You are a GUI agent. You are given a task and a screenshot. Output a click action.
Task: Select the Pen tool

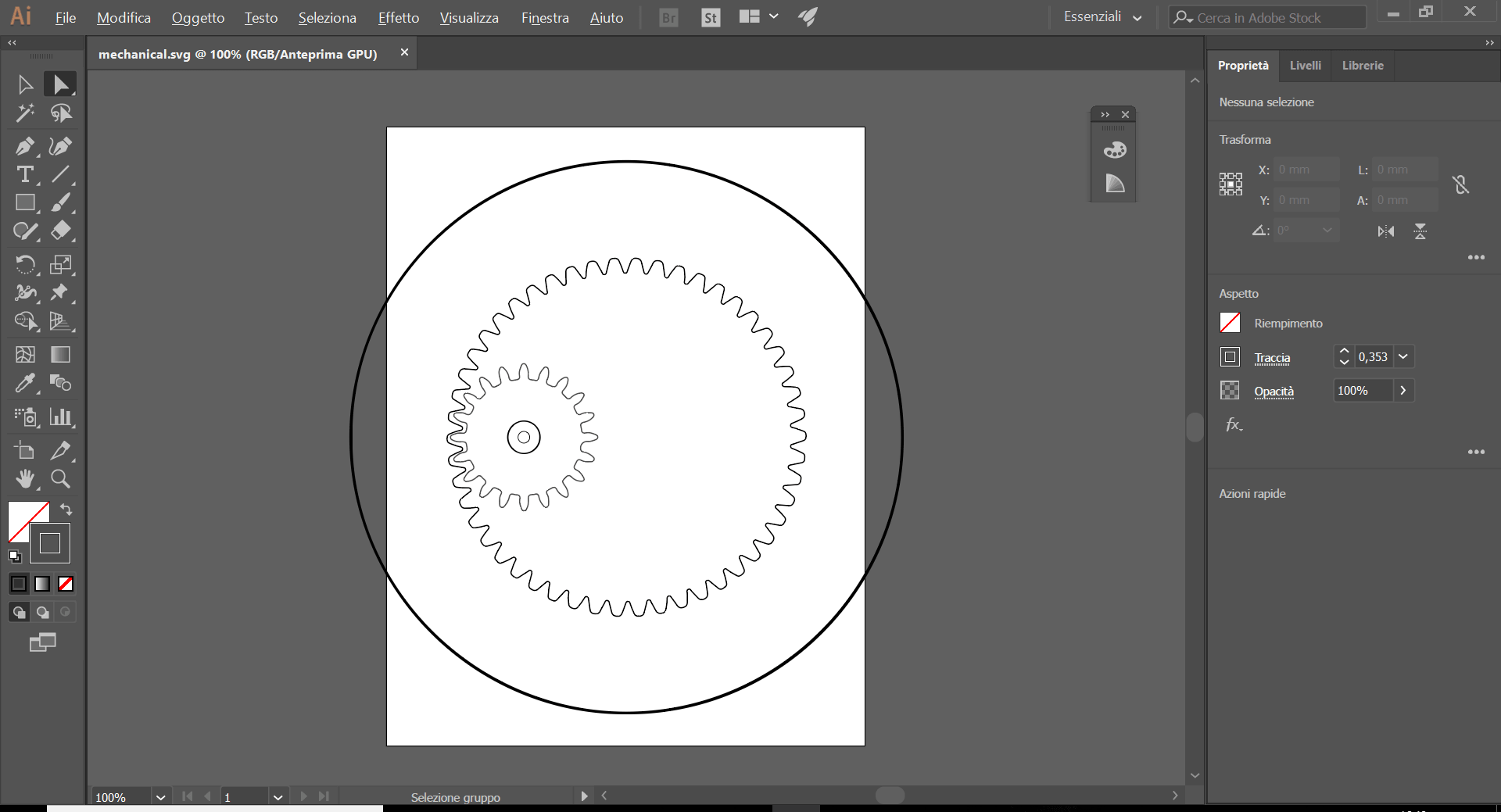[x=25, y=146]
